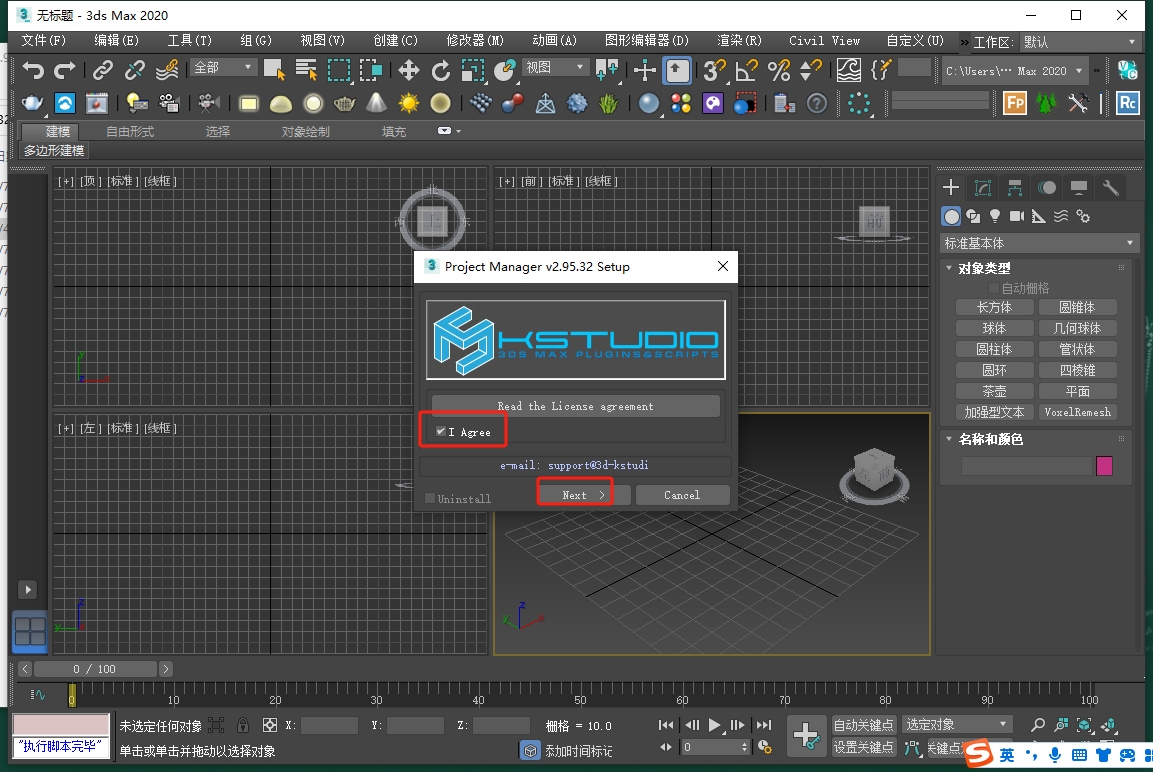Check the I Agree checkbox
1153x772 pixels.
(x=440, y=432)
